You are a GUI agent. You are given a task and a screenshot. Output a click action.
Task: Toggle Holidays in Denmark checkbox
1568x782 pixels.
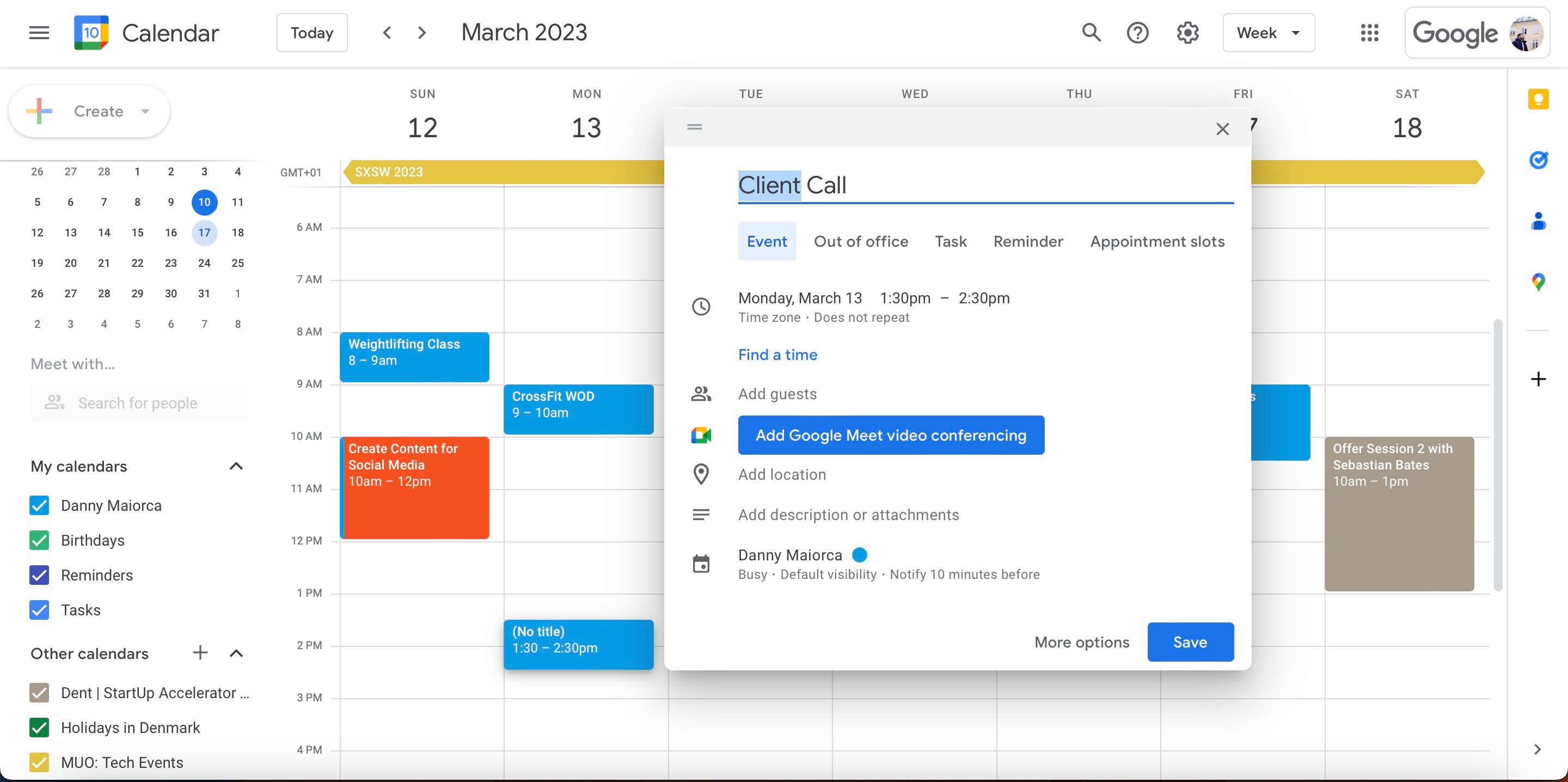point(40,727)
